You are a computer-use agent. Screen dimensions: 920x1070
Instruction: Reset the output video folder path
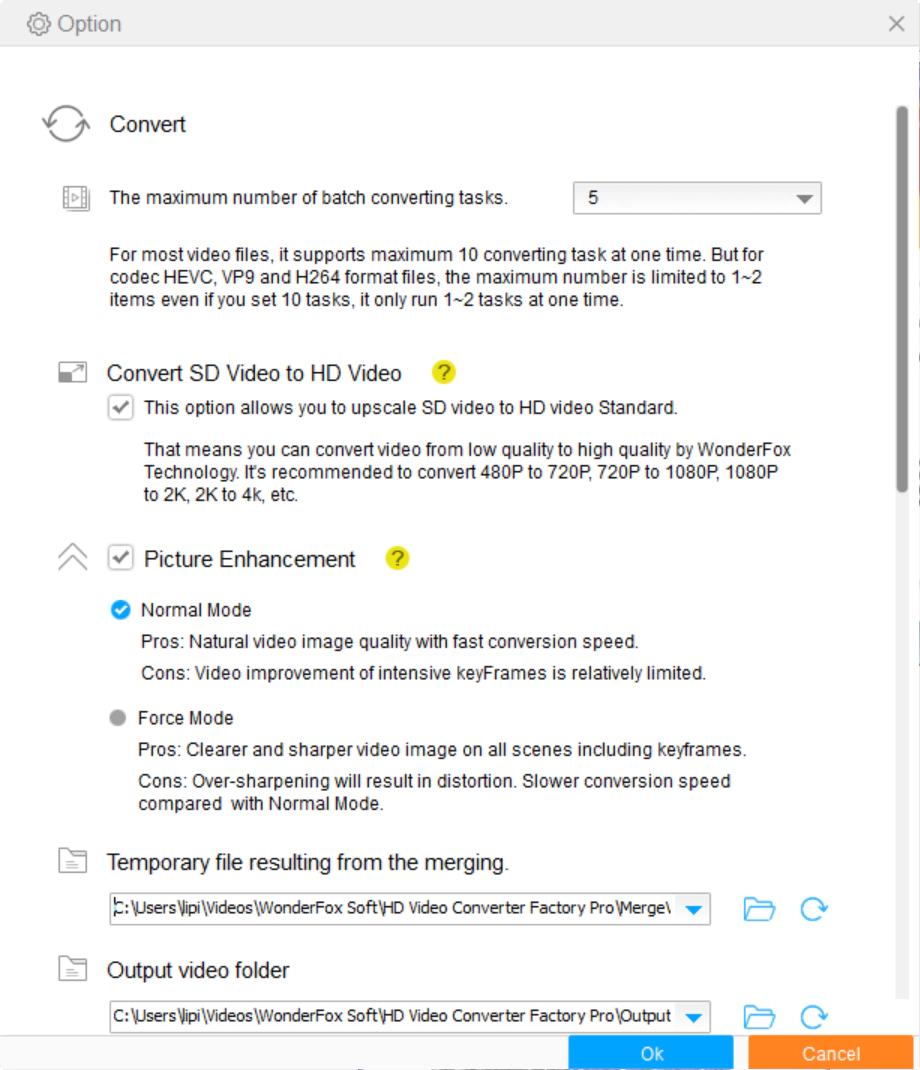point(814,1017)
